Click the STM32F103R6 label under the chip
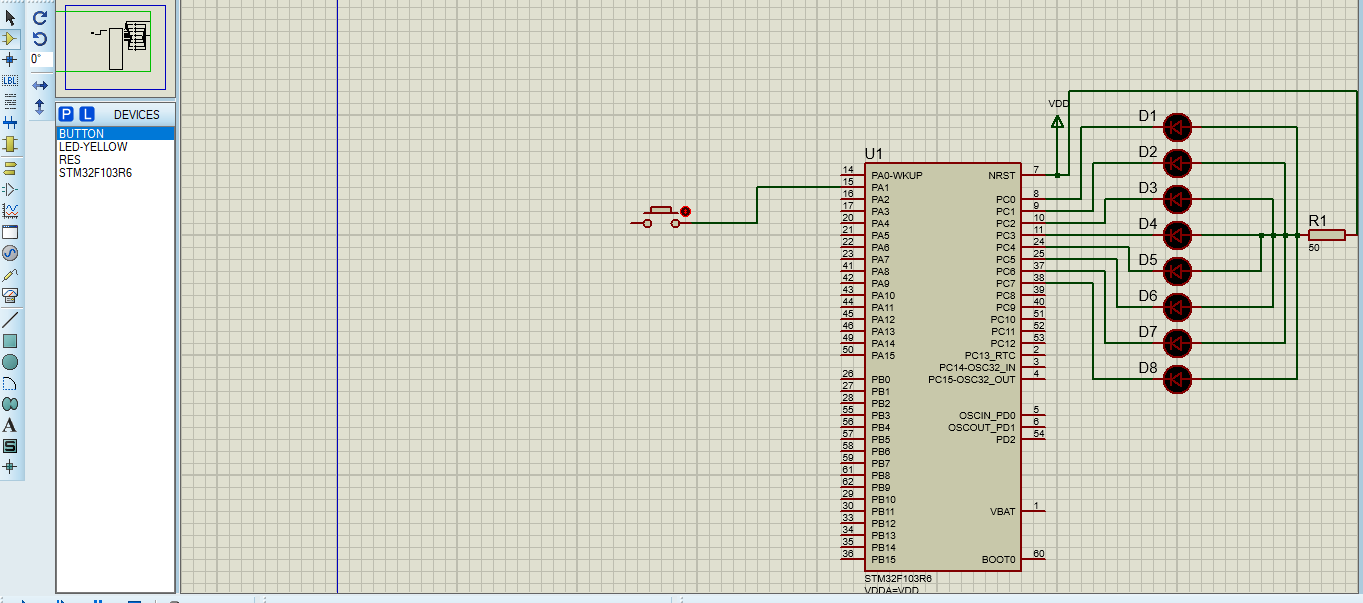The width and height of the screenshot is (1363, 603). point(899,579)
